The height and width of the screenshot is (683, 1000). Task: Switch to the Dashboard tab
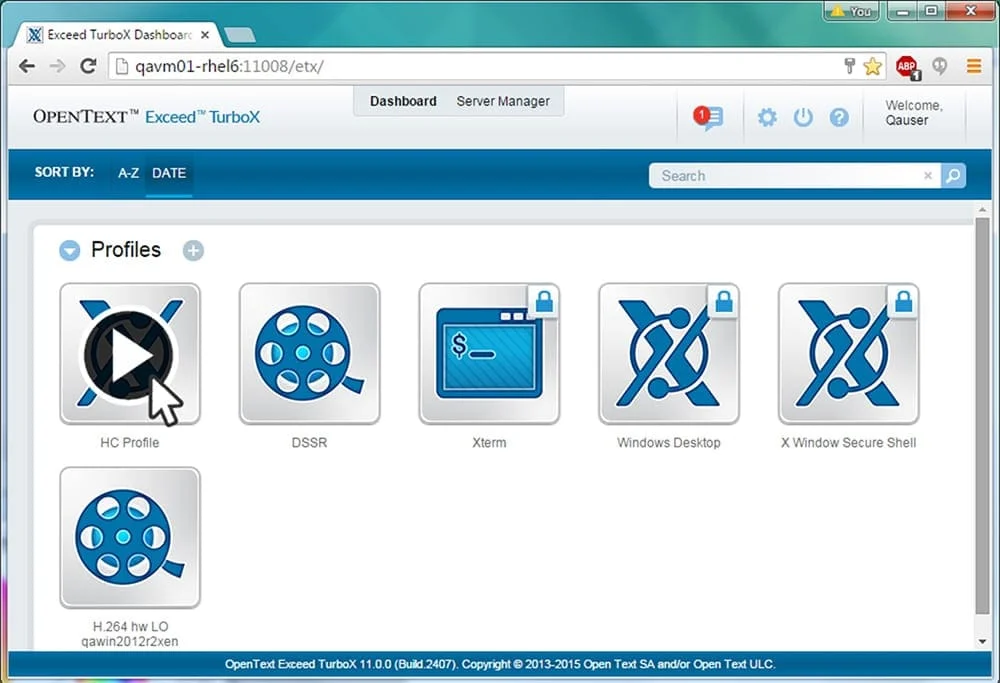click(x=403, y=101)
